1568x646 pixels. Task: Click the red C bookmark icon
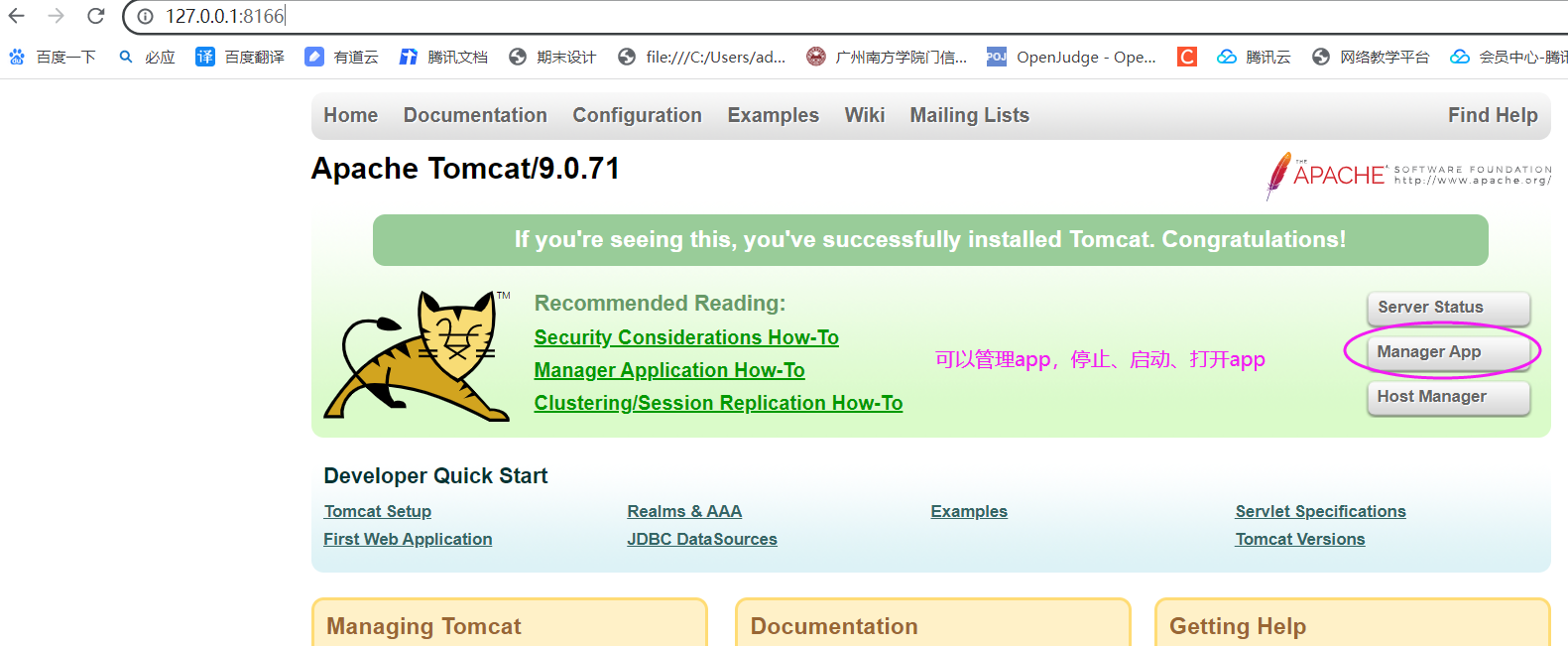(1186, 57)
